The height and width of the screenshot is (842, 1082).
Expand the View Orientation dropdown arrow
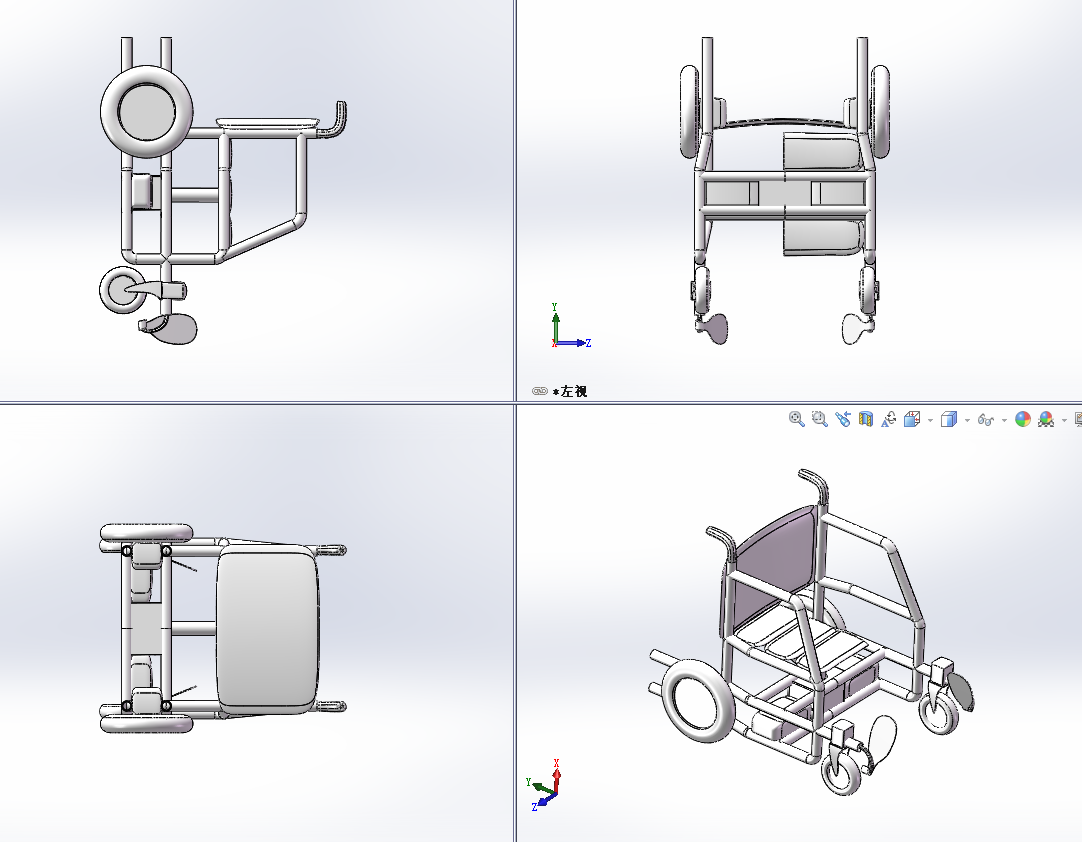930,420
